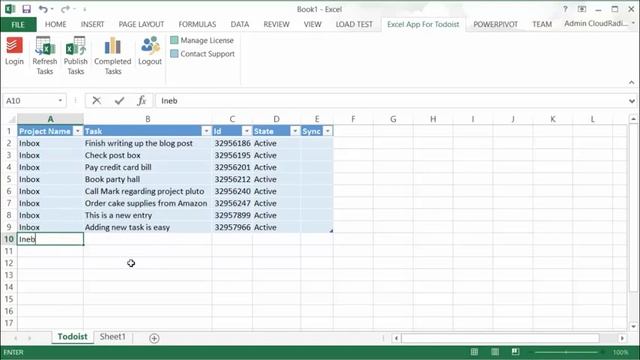The height and width of the screenshot is (360, 640).
Task: Open the LOAD TEST ribbon tab
Action: 354,24
